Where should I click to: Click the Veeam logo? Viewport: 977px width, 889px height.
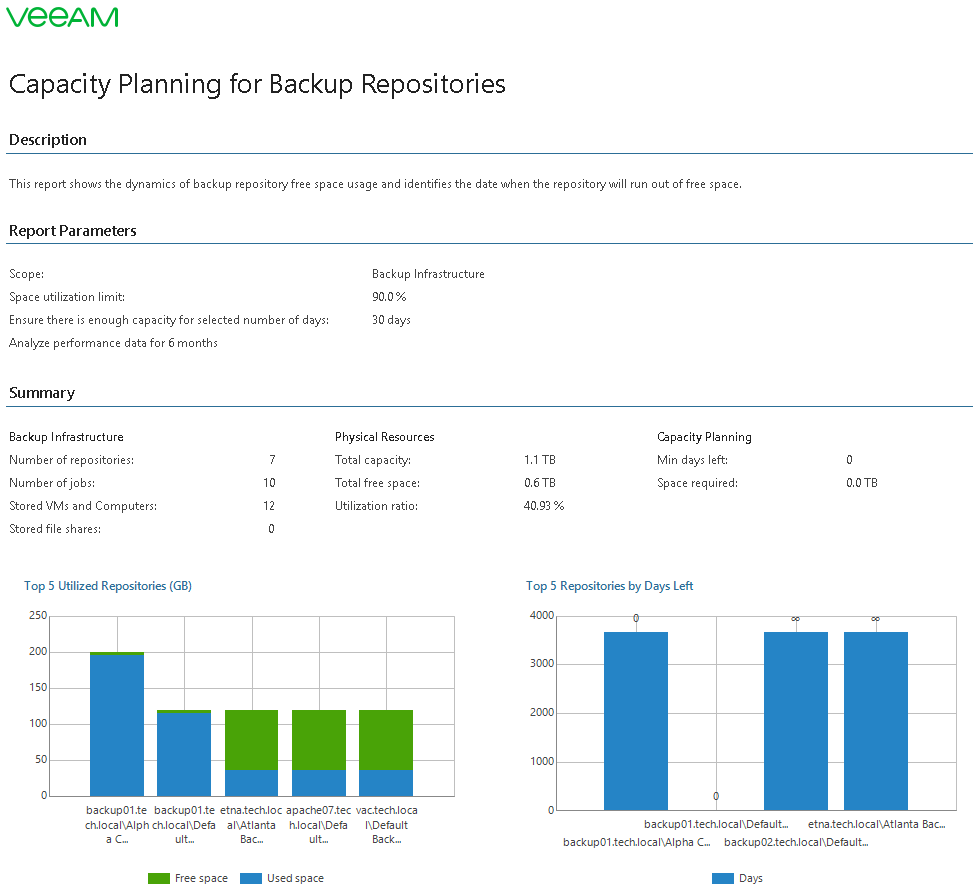coord(62,17)
